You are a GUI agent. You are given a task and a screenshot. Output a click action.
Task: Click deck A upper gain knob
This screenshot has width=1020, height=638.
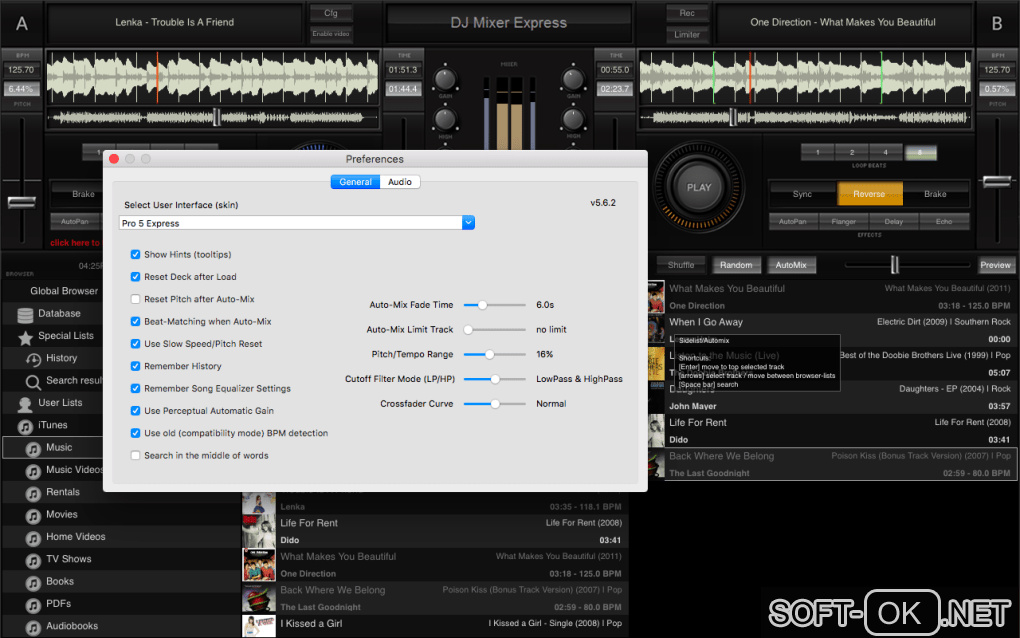[445, 79]
